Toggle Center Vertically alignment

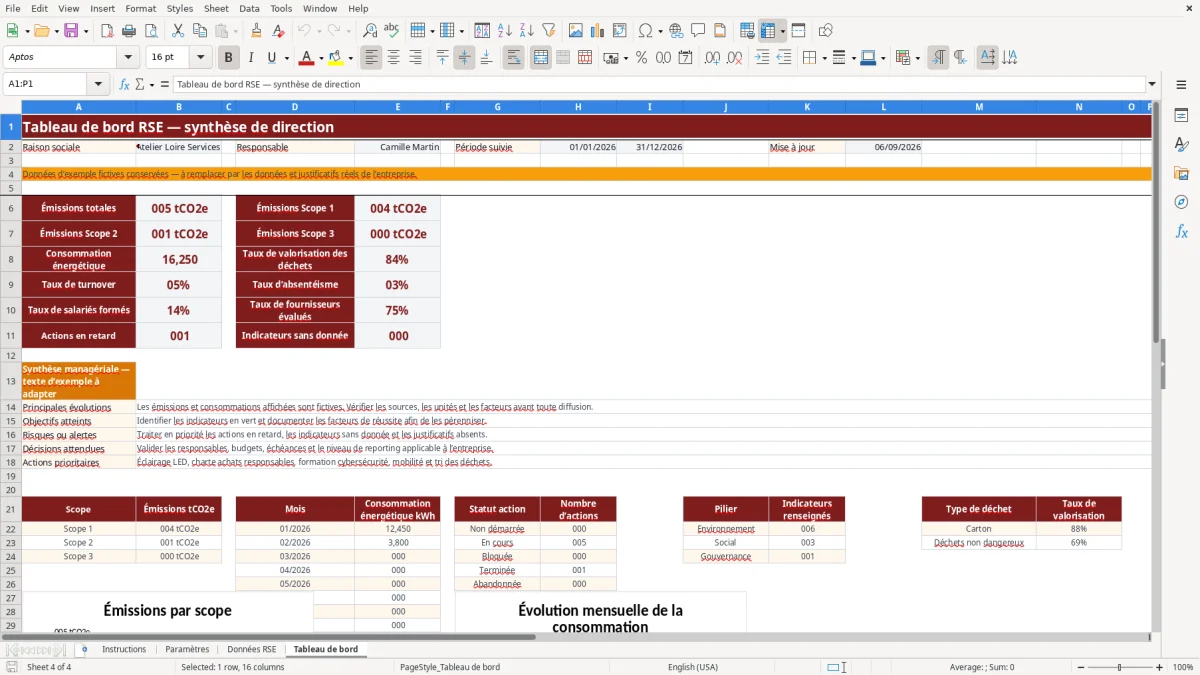[x=464, y=58]
